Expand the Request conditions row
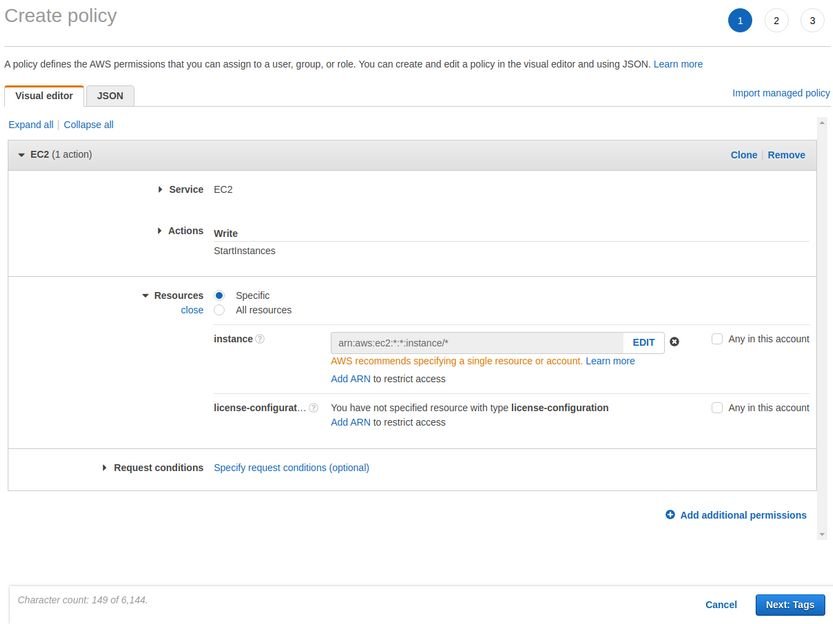Screen dimensions: 833x624 (104, 468)
